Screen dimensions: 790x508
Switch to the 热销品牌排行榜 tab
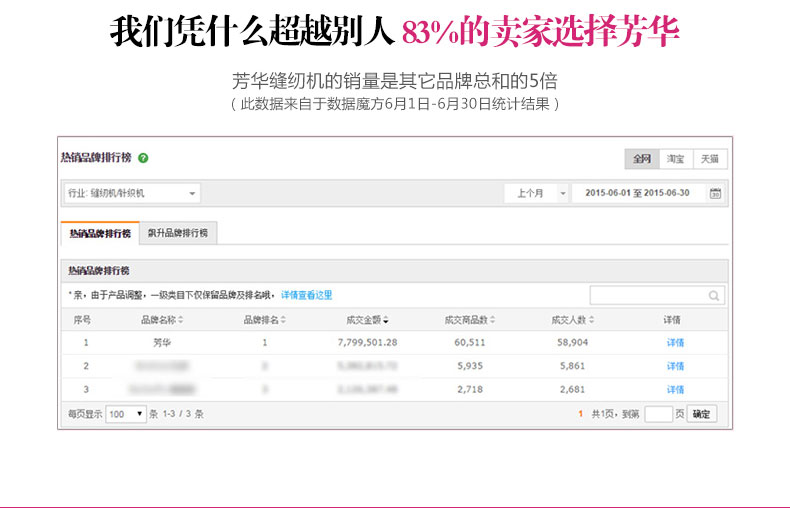coord(100,233)
